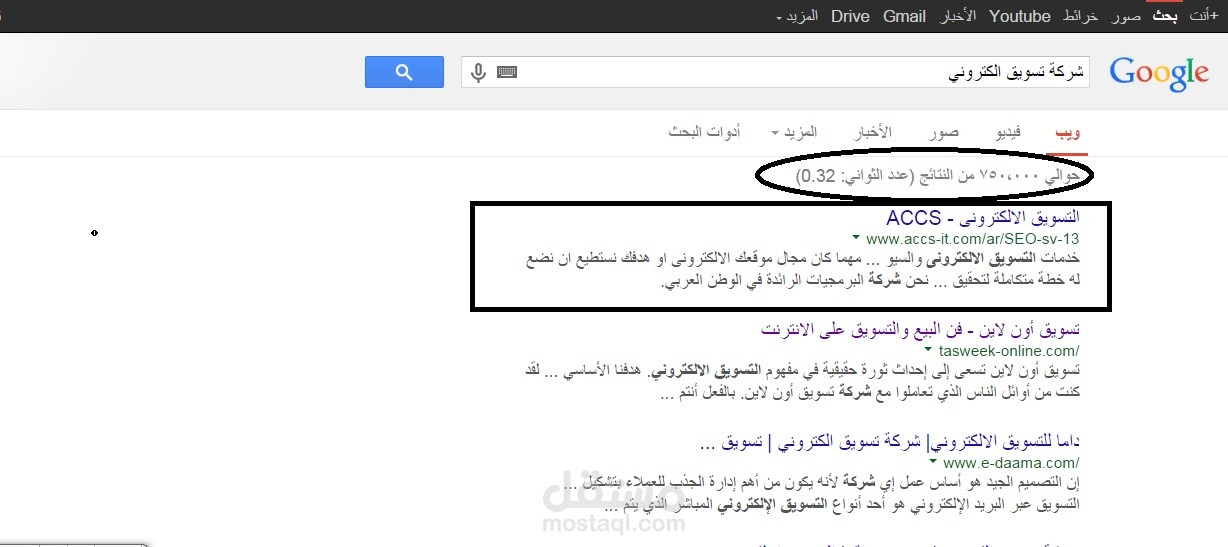
Task: Switch to the فيديو results tab
Action: tap(1005, 133)
